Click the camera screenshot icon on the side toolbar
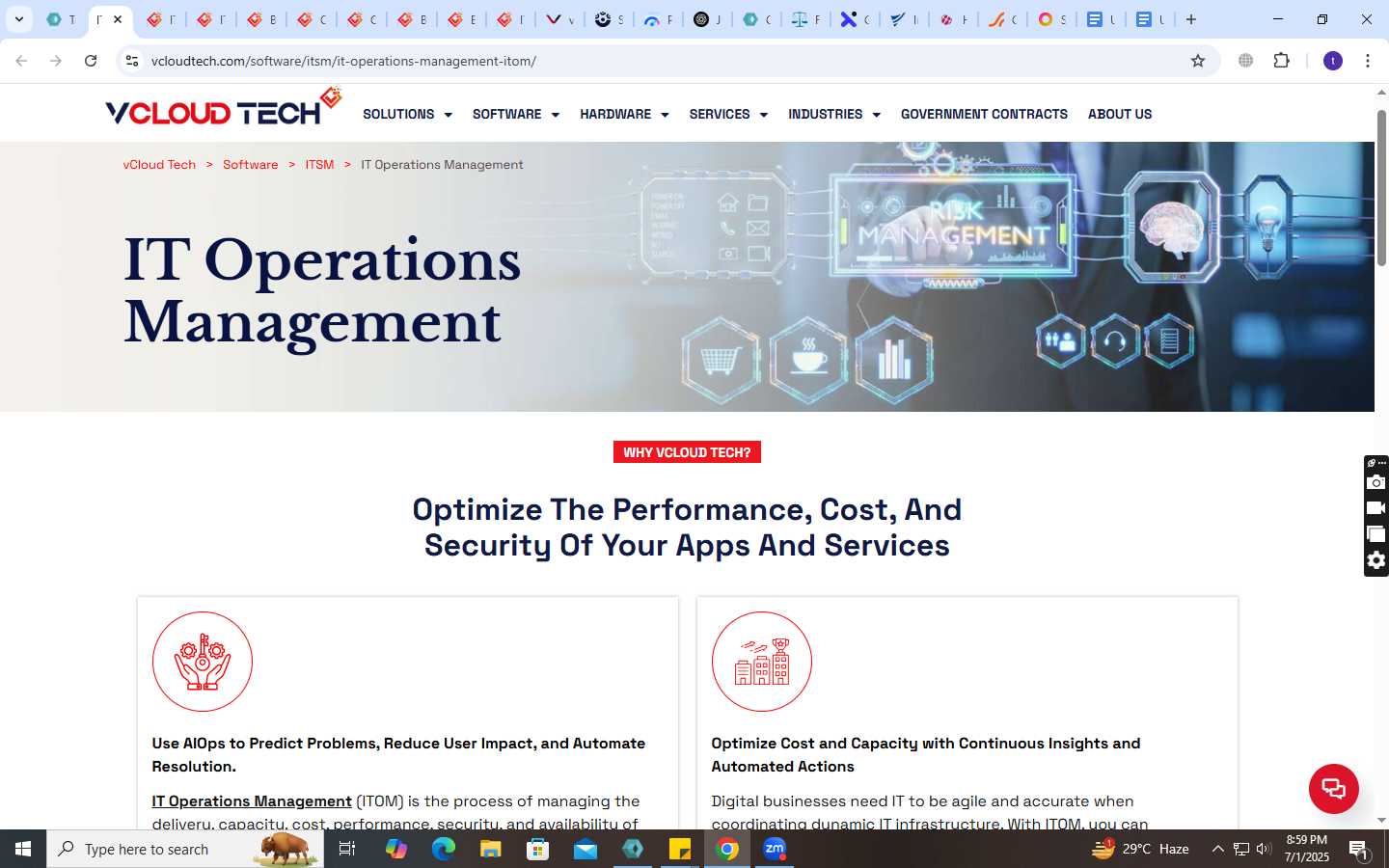Image resolution: width=1389 pixels, height=868 pixels. pos(1376,482)
